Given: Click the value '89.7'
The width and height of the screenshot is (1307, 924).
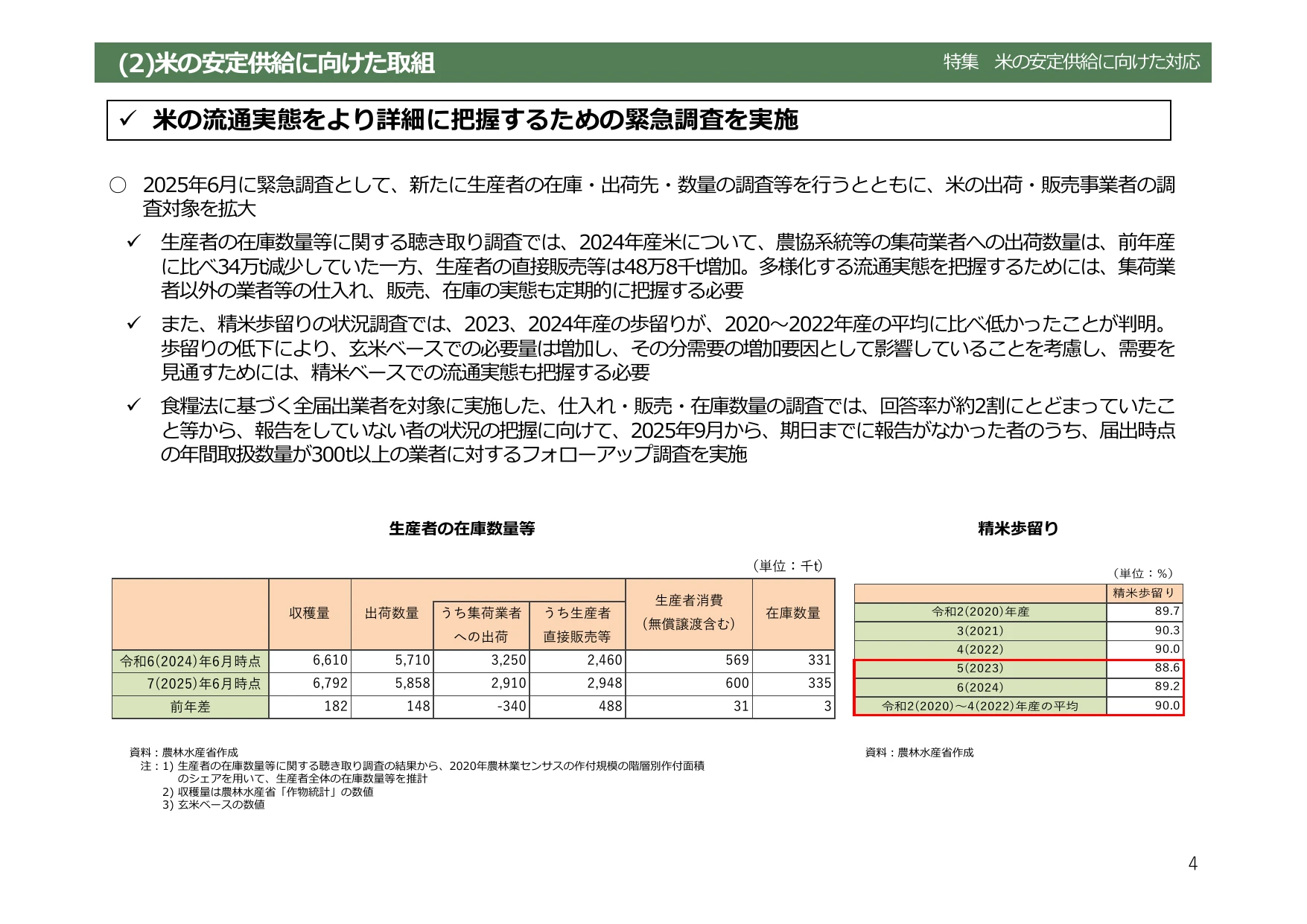Looking at the screenshot, I should click(1167, 611).
